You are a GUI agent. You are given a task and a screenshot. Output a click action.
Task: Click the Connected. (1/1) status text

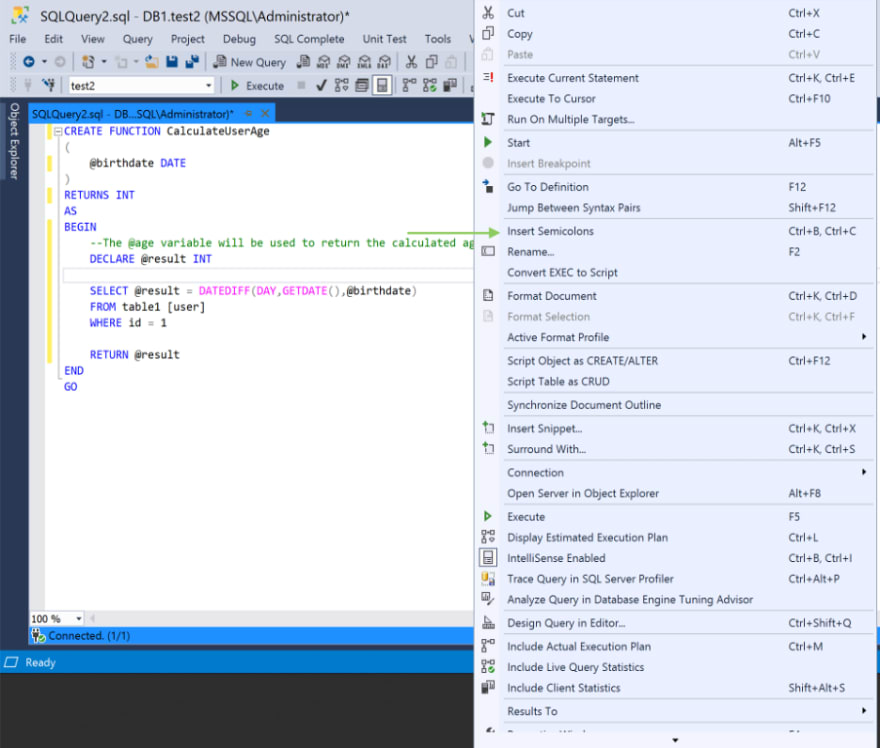click(89, 636)
